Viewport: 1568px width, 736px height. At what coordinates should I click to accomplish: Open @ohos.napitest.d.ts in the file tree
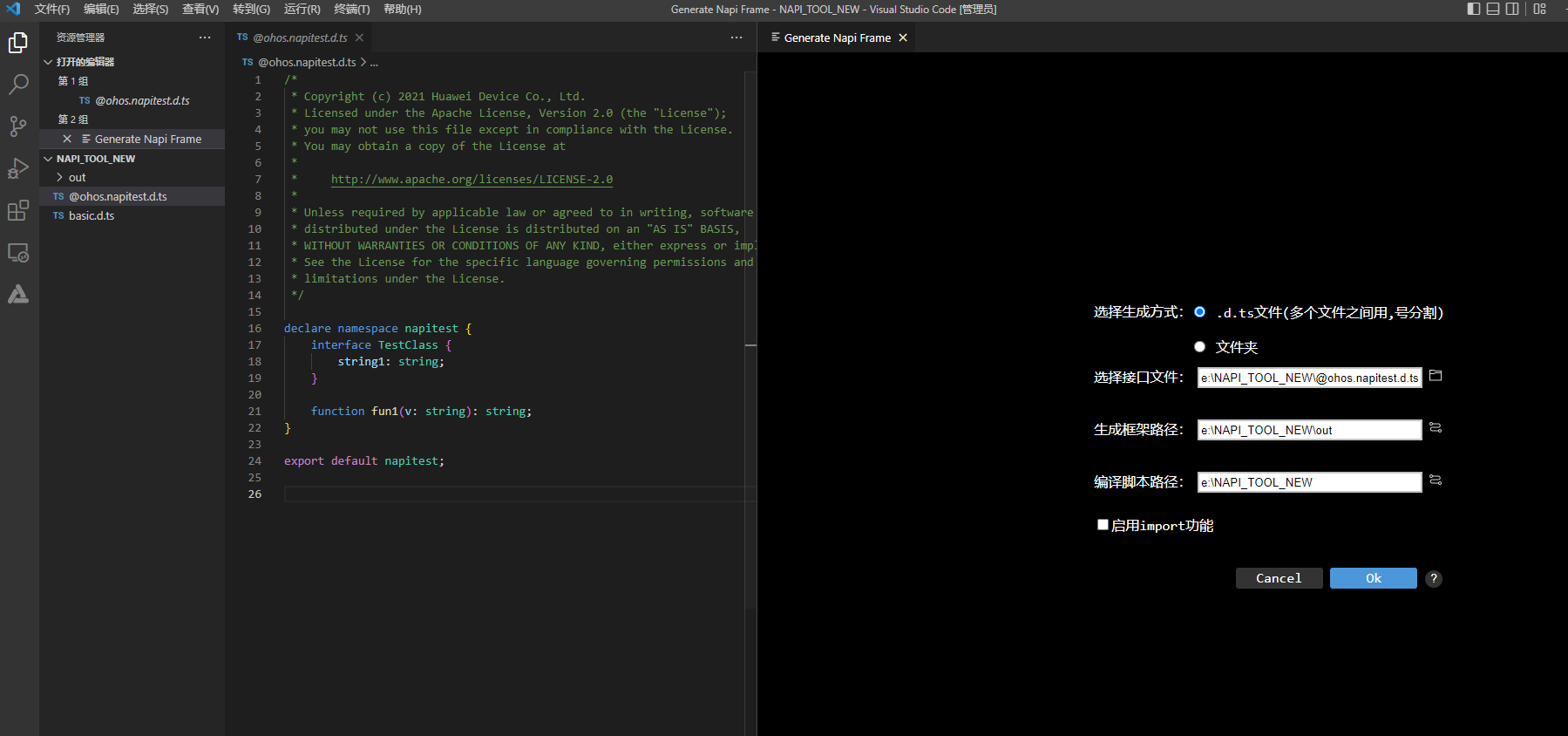click(x=132, y=196)
